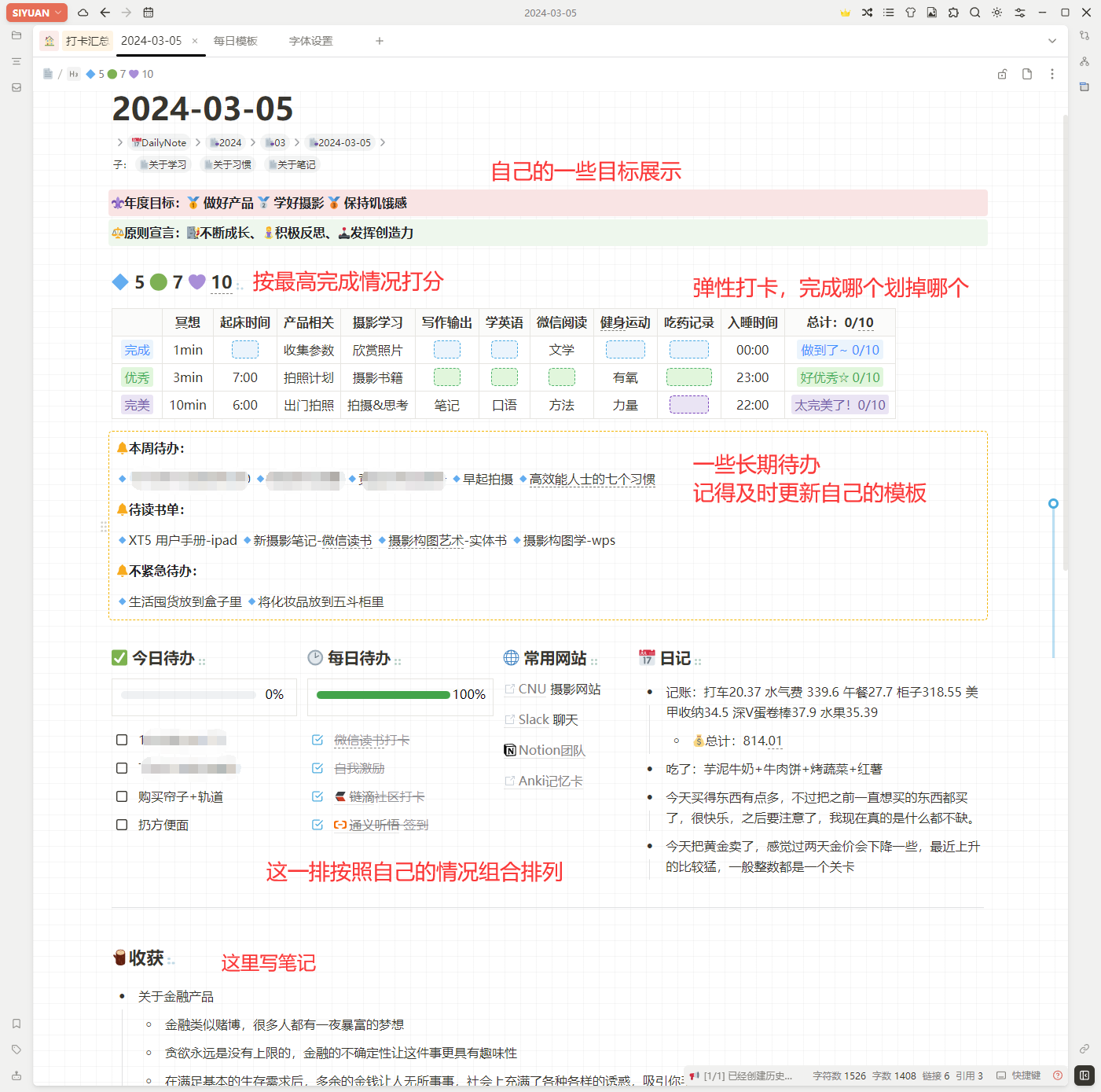Click the H3 heading crumb in breadcrumb bar
This screenshot has width=1101, height=1092.
click(74, 74)
